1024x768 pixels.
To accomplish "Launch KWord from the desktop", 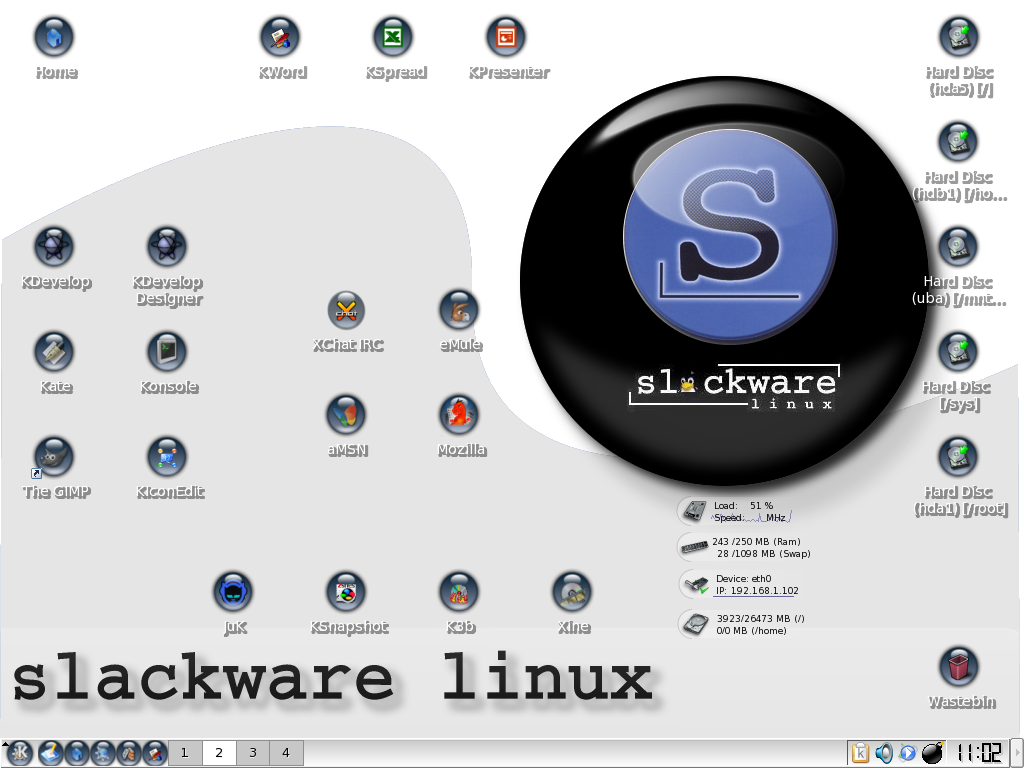I will [x=280, y=37].
